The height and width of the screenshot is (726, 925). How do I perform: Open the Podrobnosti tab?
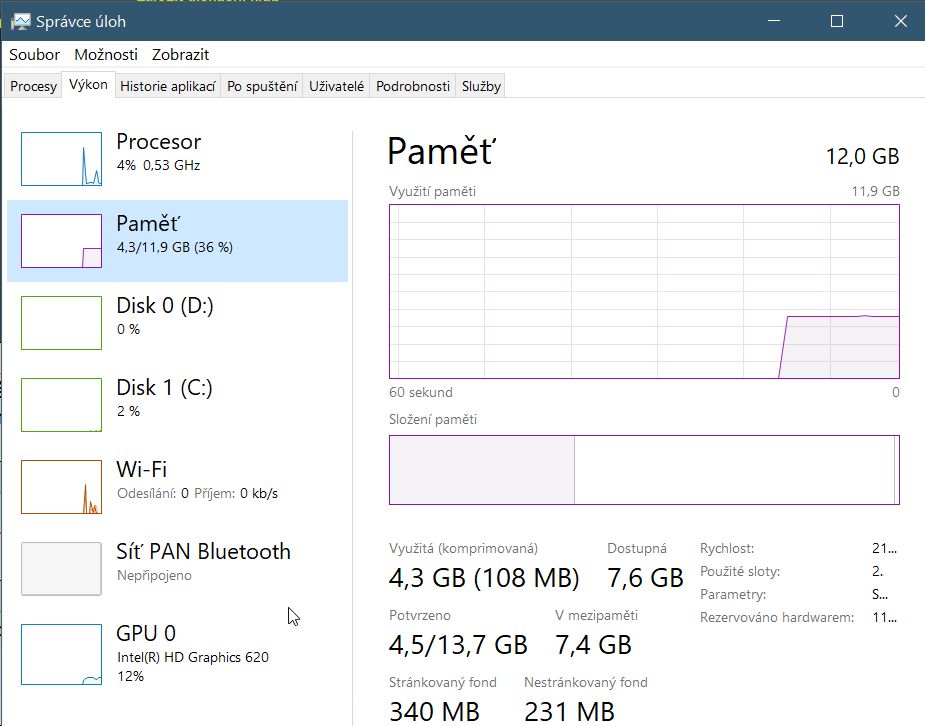pyautogui.click(x=413, y=86)
